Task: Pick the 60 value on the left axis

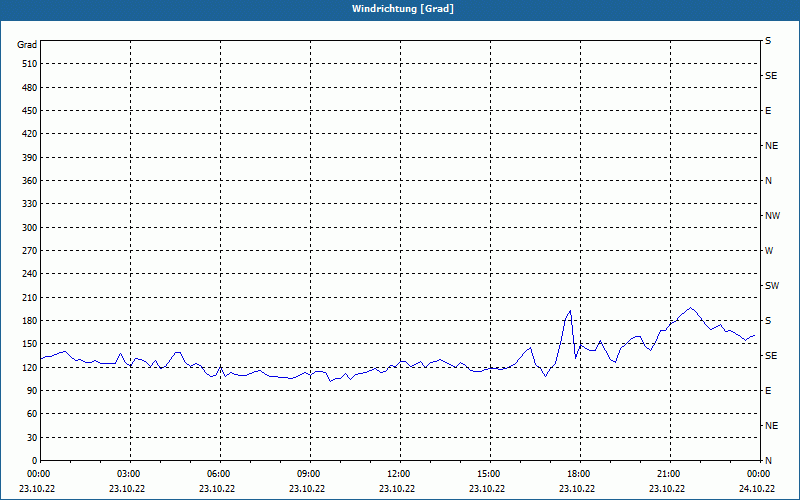Action: 32,414
